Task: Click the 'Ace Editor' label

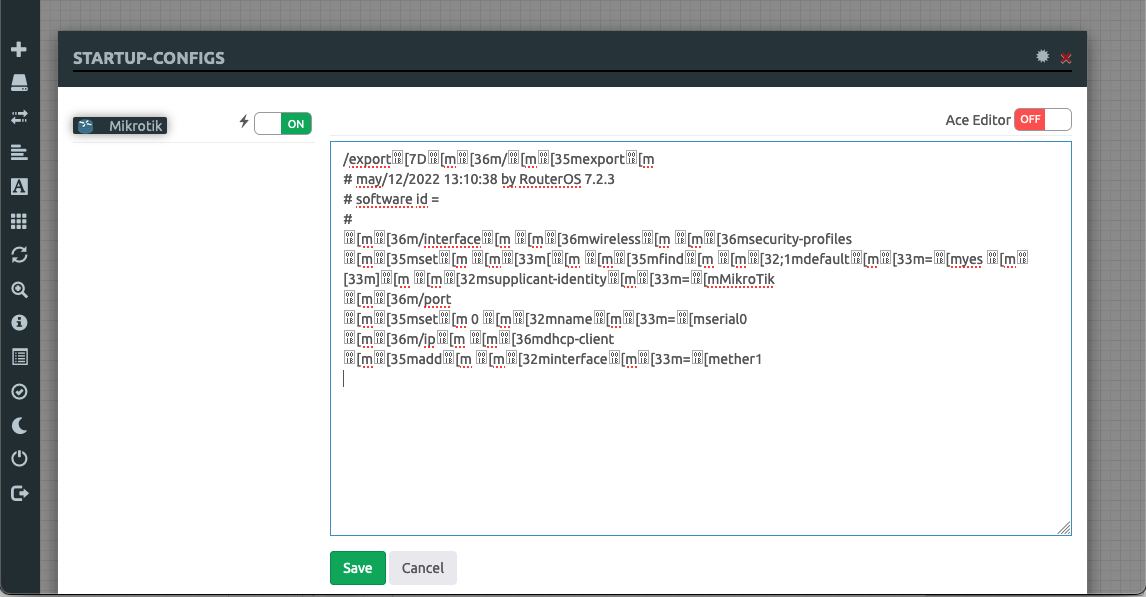Action: (x=978, y=120)
